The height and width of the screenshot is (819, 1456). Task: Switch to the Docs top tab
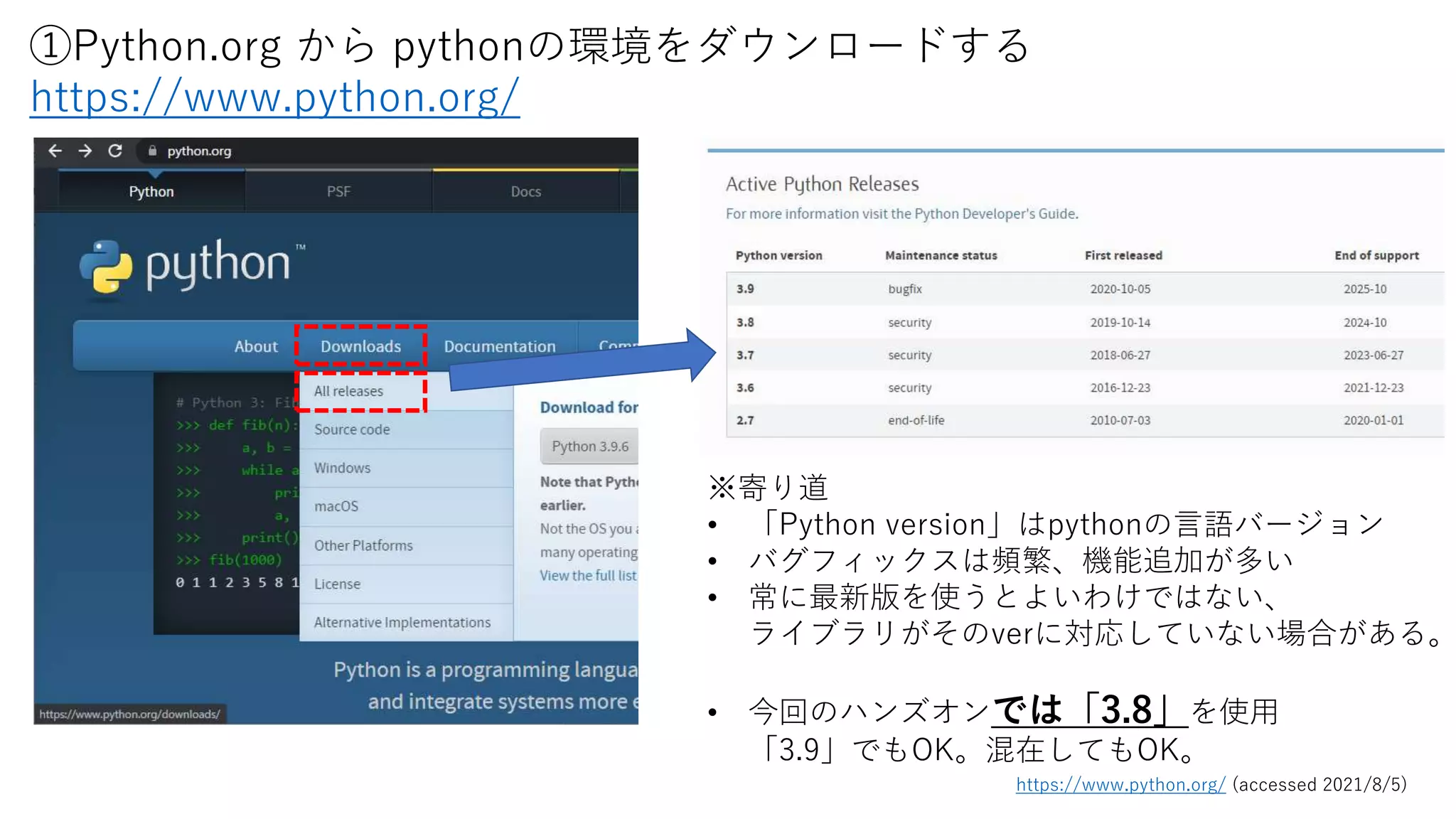tap(525, 191)
